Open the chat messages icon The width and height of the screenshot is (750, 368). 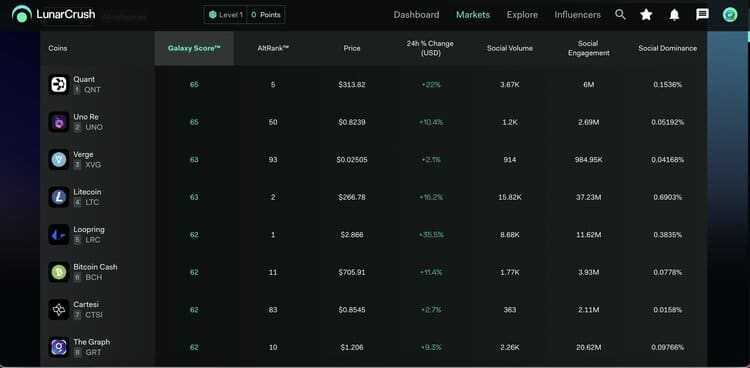pyautogui.click(x=702, y=14)
